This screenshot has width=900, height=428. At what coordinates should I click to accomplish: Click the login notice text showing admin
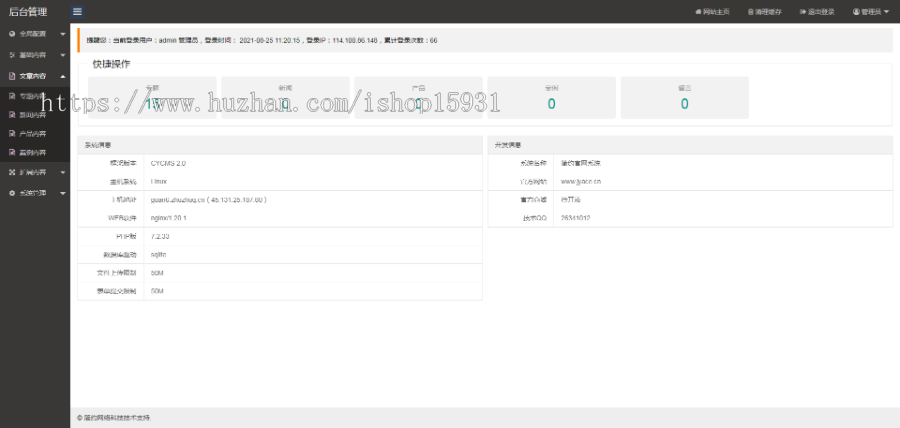click(x=262, y=41)
